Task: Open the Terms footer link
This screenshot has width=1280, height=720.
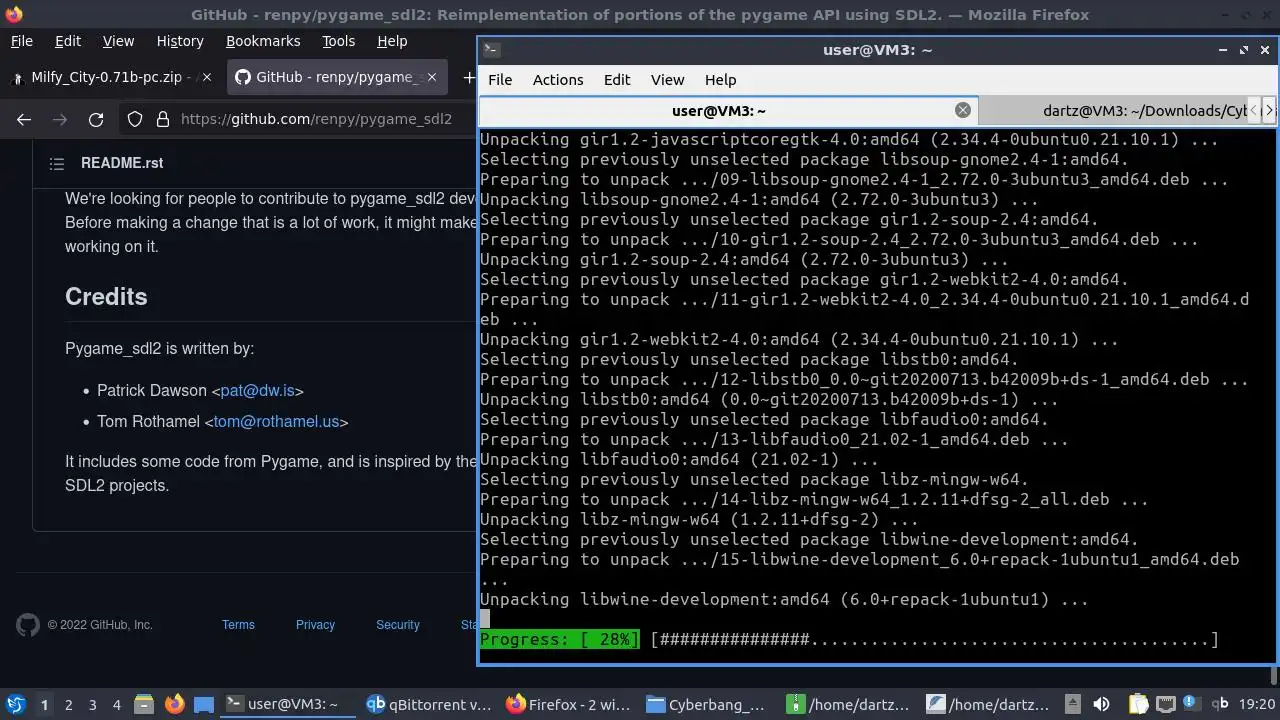Action: [238, 625]
